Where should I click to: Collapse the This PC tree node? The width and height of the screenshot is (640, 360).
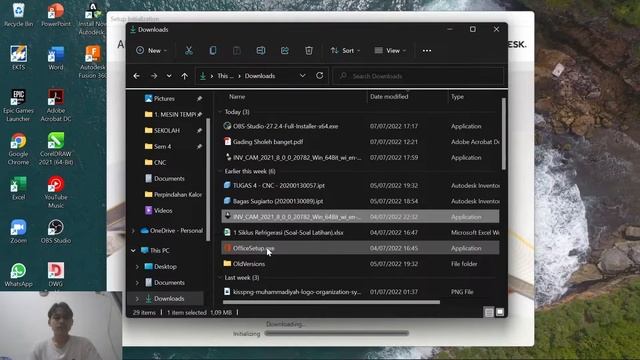[x=133, y=251]
